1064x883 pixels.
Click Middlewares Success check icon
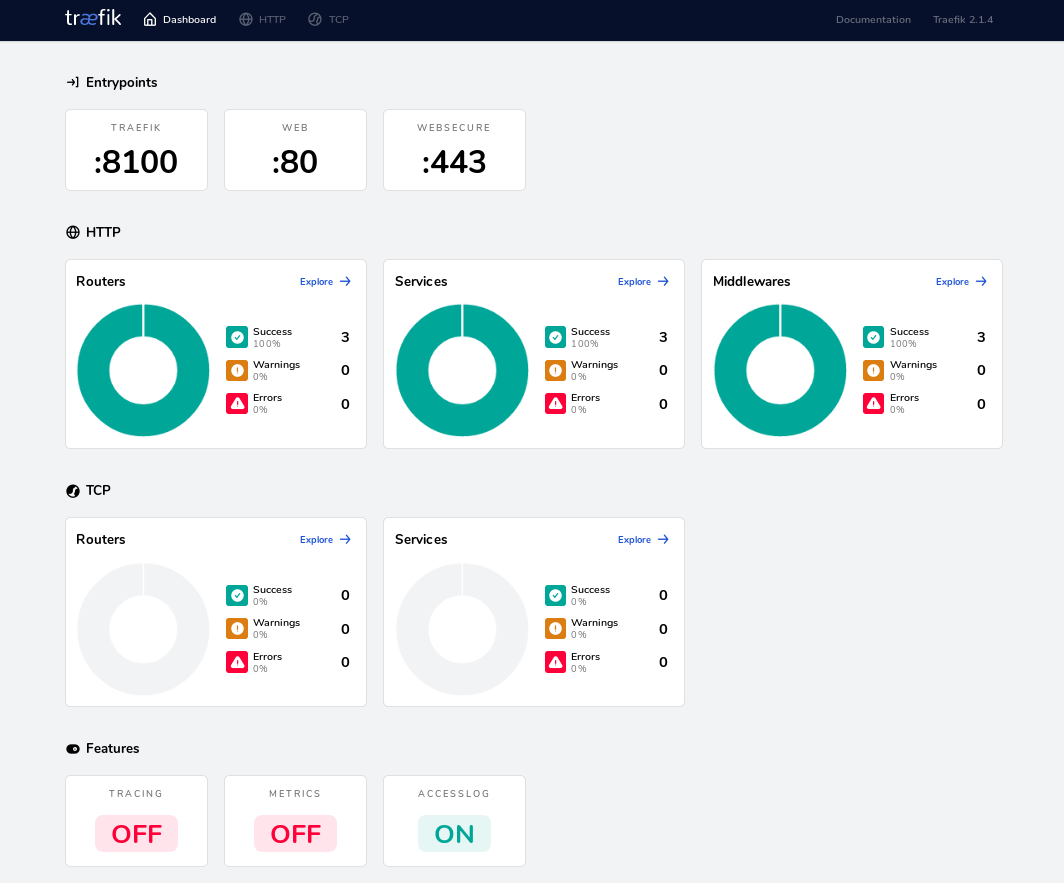point(873,337)
